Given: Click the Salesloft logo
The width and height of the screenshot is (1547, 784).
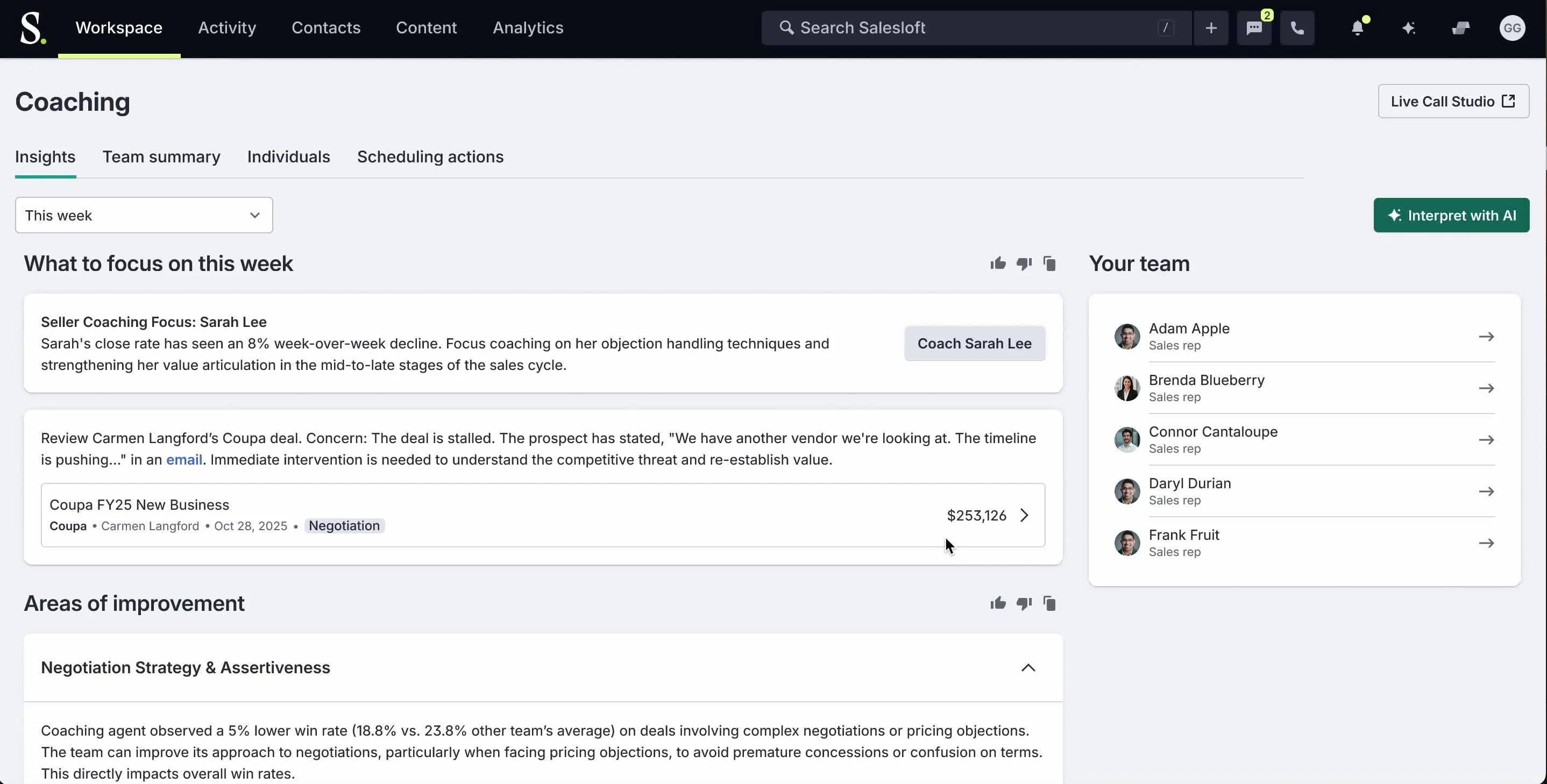Looking at the screenshot, I should 32,28.
